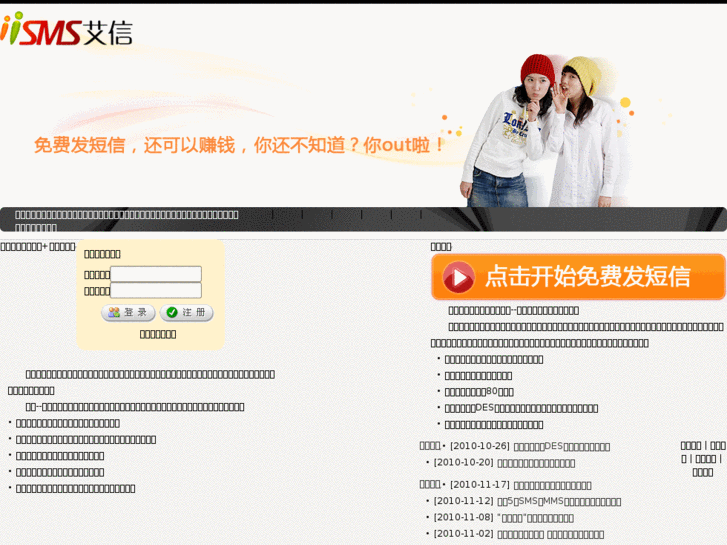Click the bullet line containing DES in list
The height and width of the screenshot is (545, 727).
pos(521,408)
